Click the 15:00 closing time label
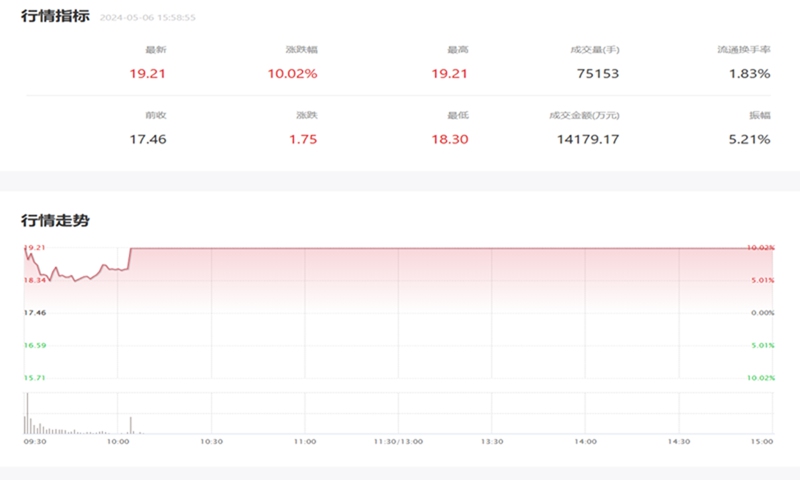The image size is (800, 480). 763,441
